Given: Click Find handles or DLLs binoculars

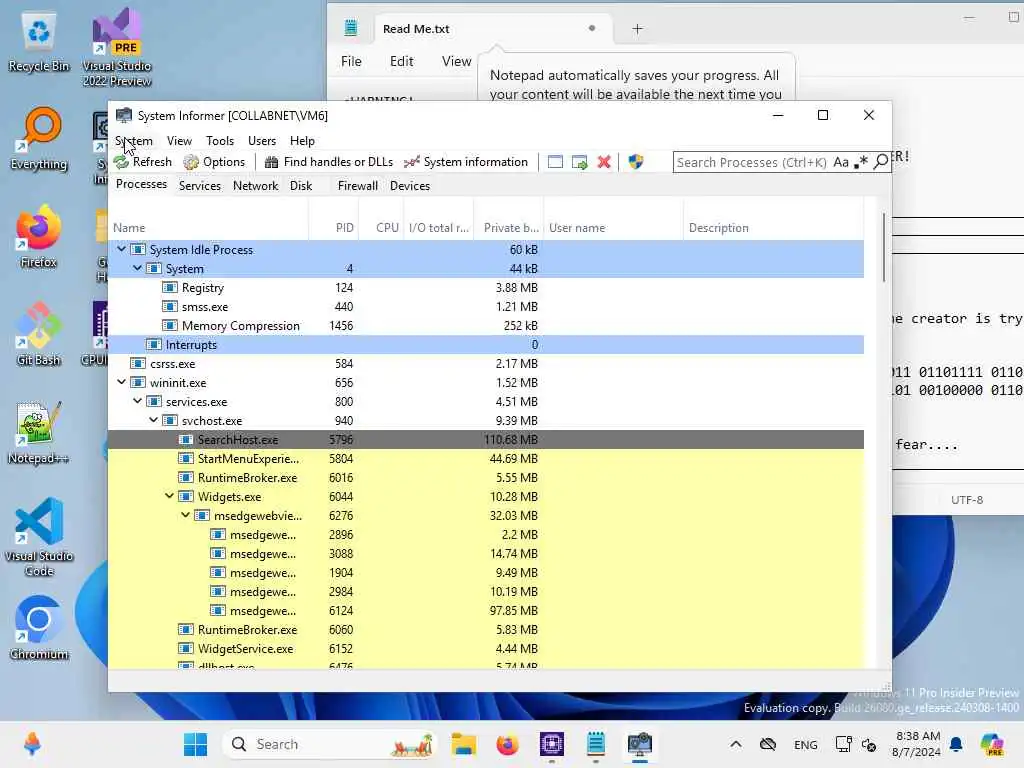Looking at the screenshot, I should [x=271, y=162].
